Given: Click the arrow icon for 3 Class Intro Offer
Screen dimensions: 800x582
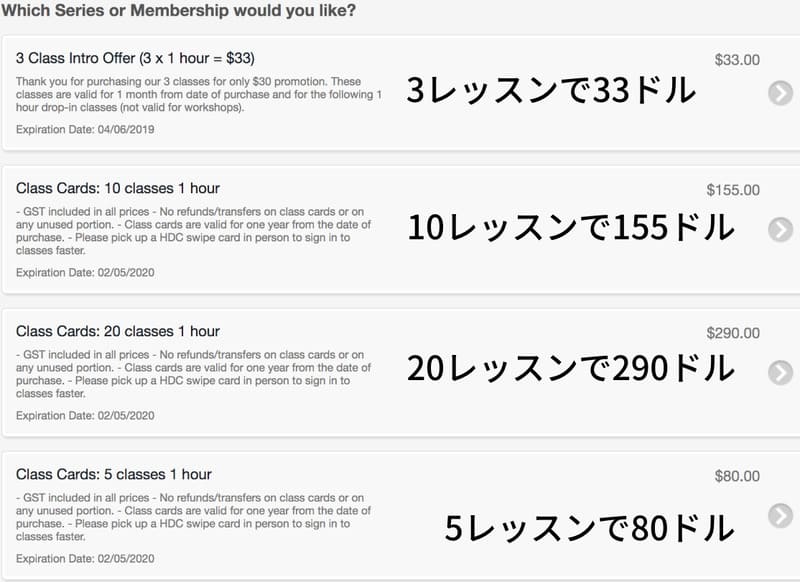Looking at the screenshot, I should [x=781, y=93].
